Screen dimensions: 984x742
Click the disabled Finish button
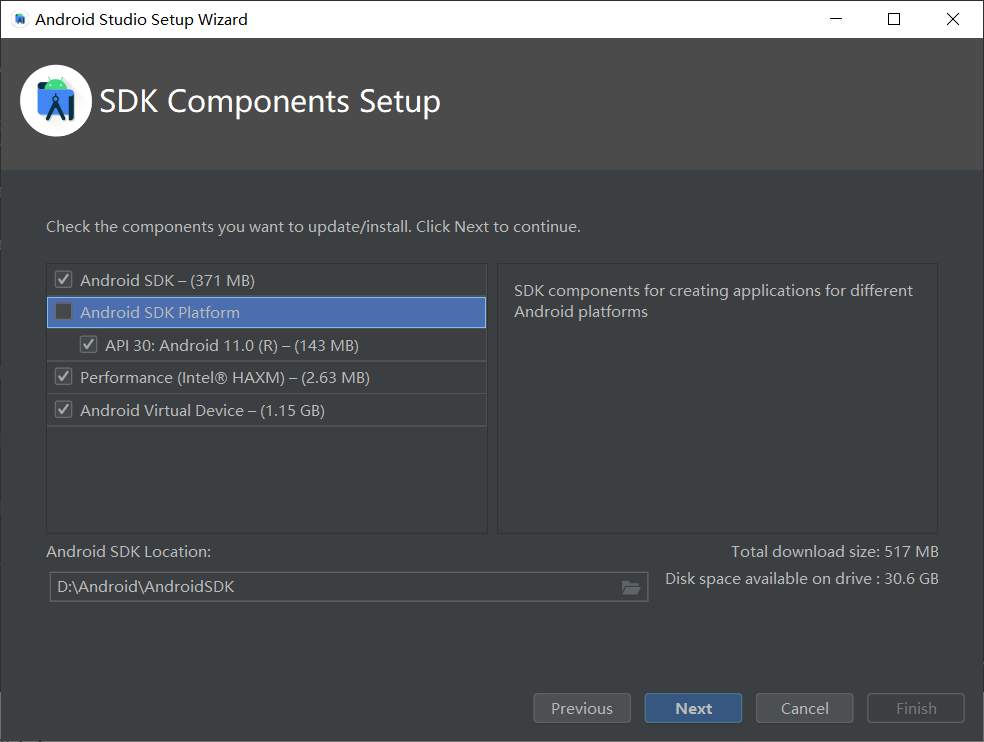916,708
